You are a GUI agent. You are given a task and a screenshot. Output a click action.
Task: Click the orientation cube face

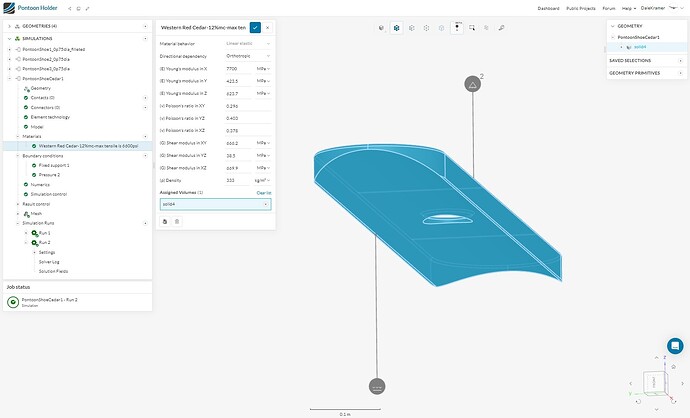point(654,383)
